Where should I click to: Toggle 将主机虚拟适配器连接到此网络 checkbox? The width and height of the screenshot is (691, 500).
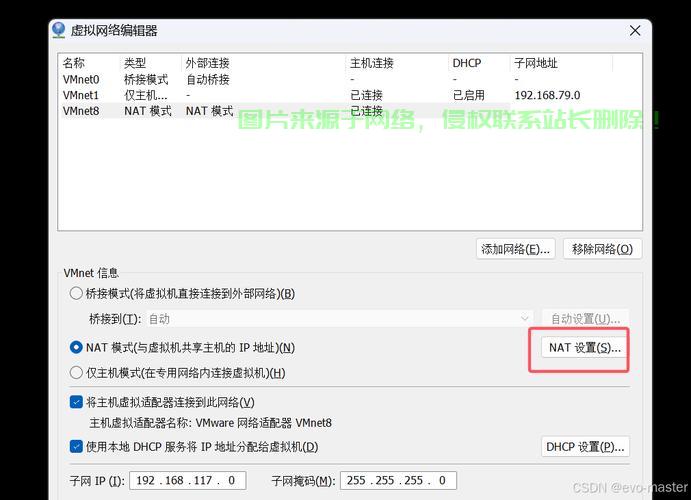pyautogui.click(x=76, y=402)
